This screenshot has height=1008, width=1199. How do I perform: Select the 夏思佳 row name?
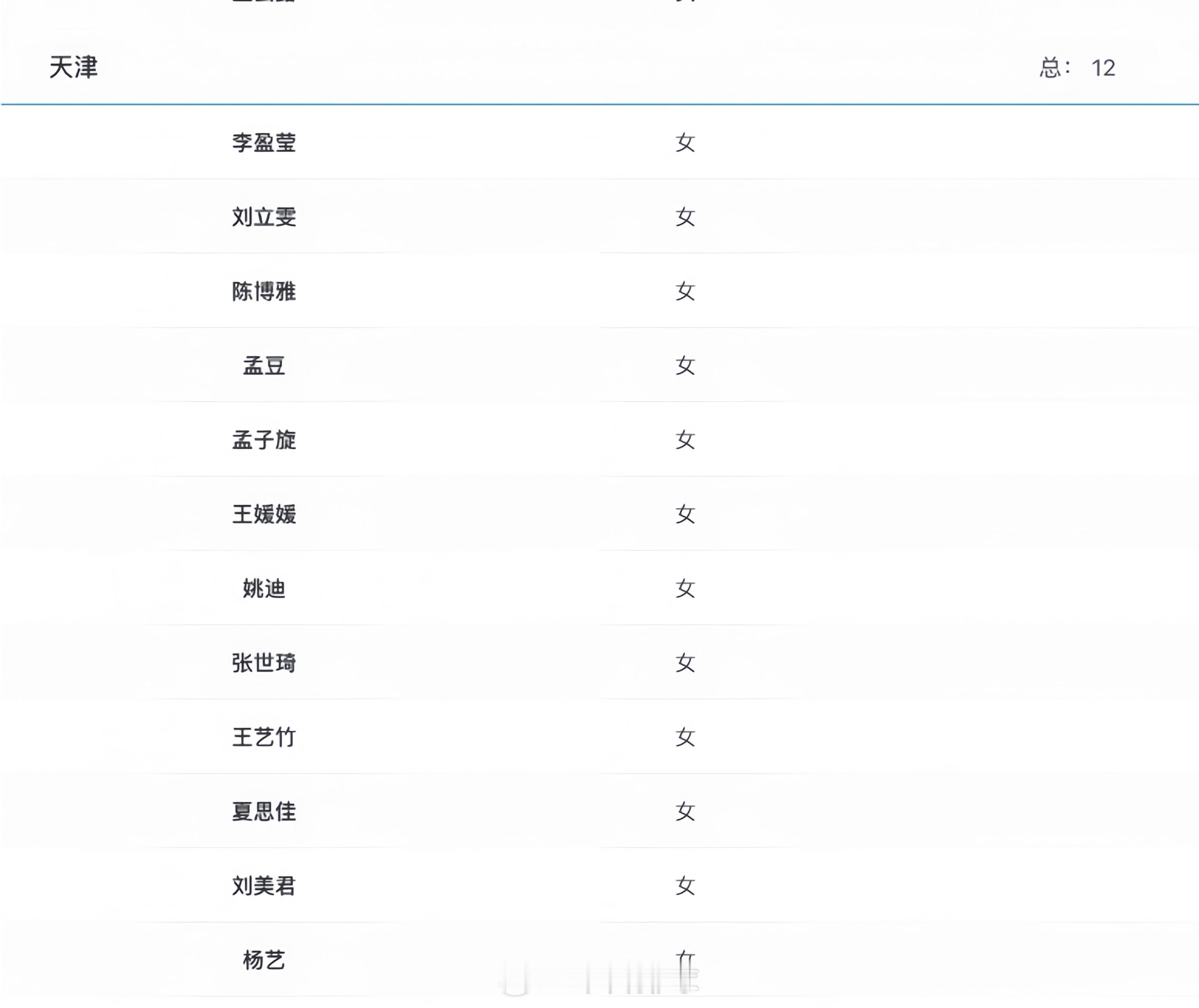[264, 811]
